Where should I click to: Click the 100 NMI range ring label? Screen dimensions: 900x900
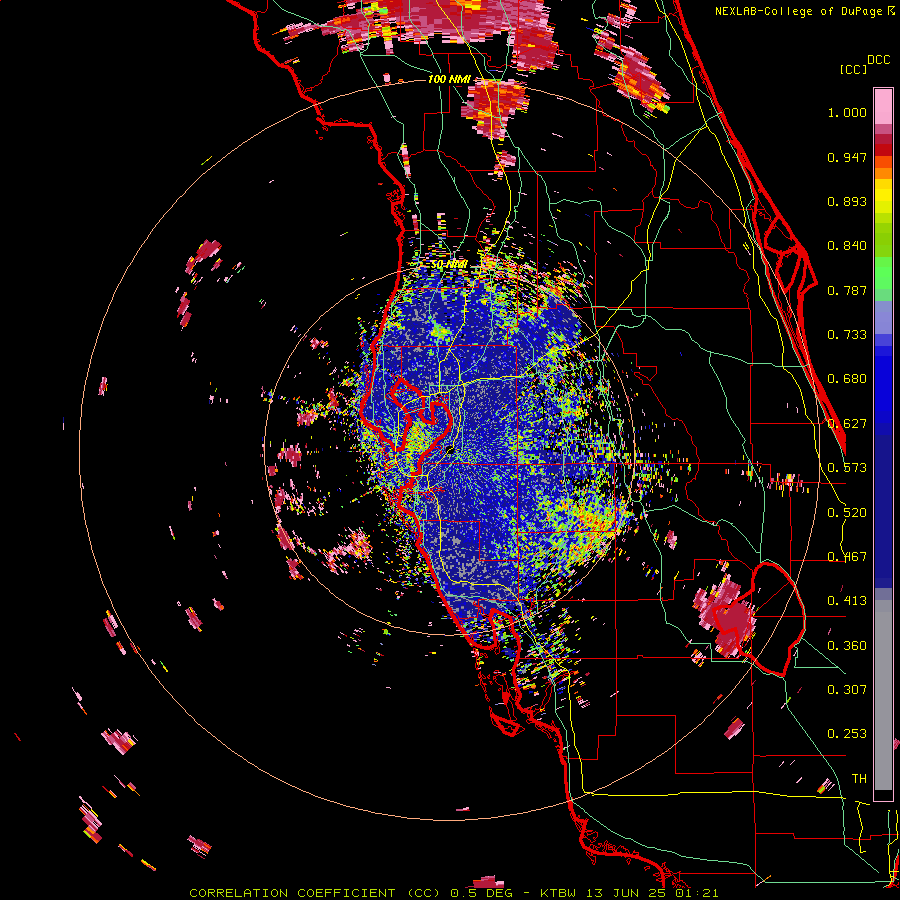pos(449,79)
